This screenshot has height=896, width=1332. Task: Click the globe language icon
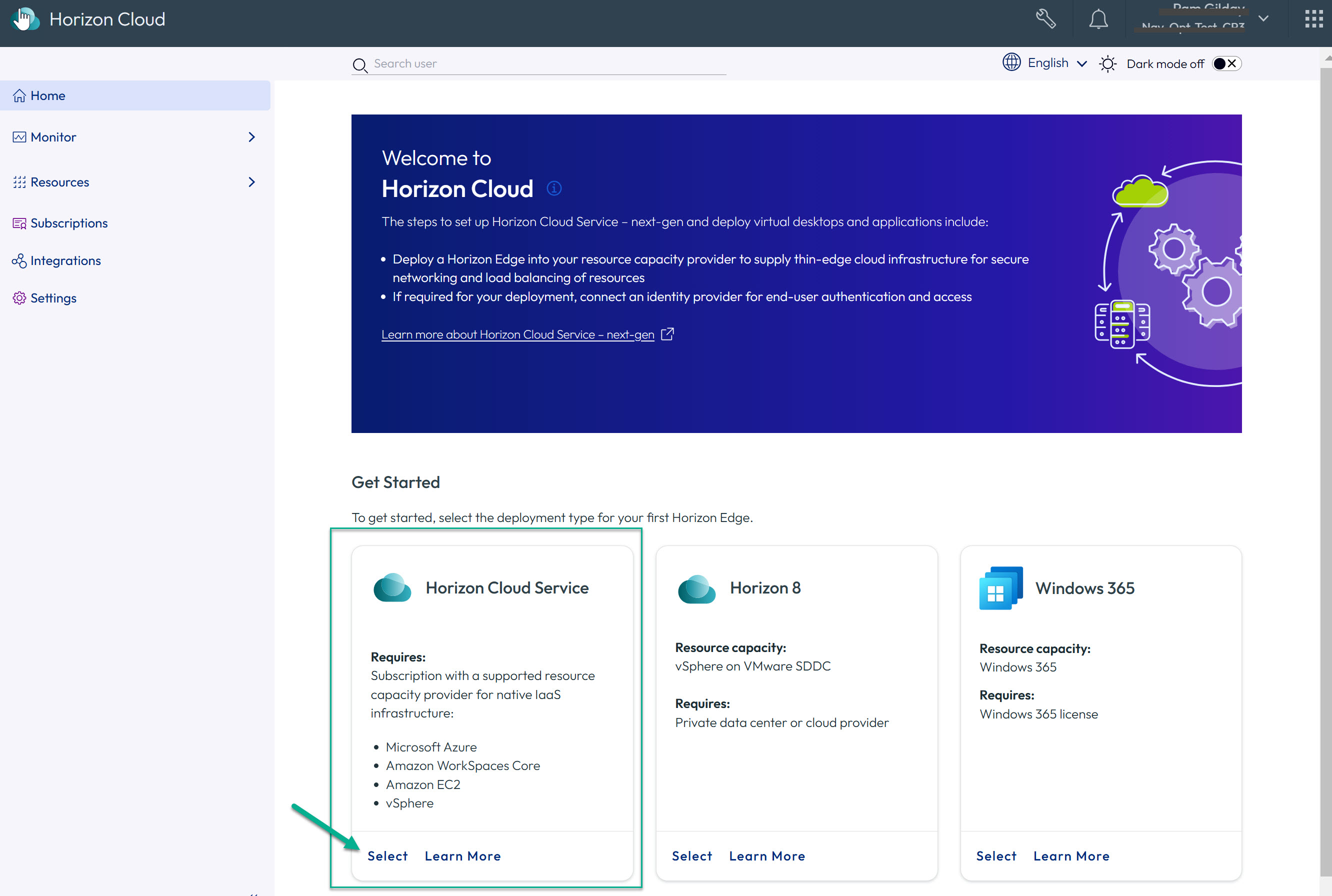pos(1011,62)
